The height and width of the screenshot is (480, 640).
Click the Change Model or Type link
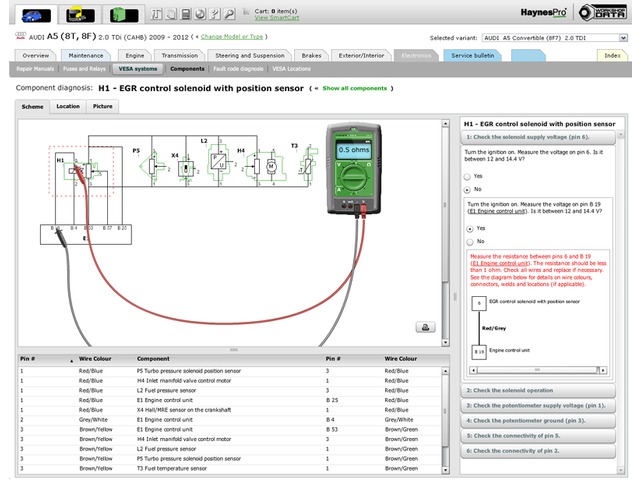(232, 37)
